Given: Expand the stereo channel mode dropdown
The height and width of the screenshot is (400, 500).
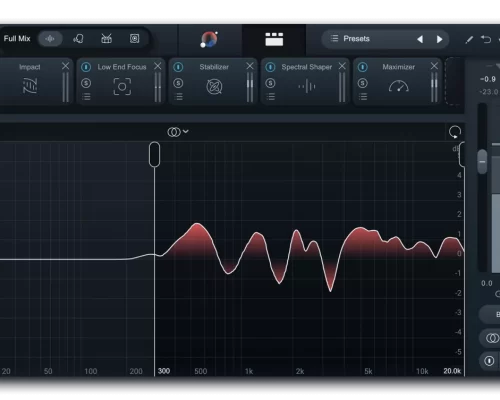Looking at the screenshot, I should point(178,132).
